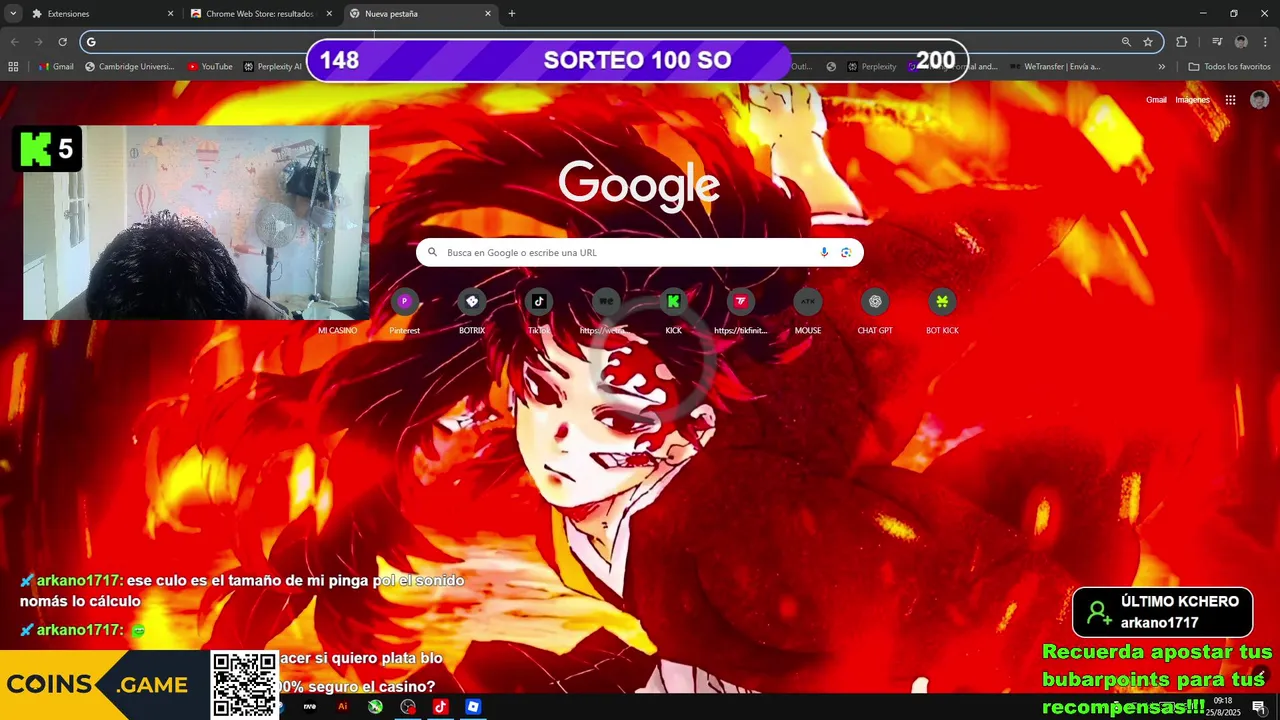
Task: Open Google account avatar on page
Action: pyautogui.click(x=1260, y=100)
